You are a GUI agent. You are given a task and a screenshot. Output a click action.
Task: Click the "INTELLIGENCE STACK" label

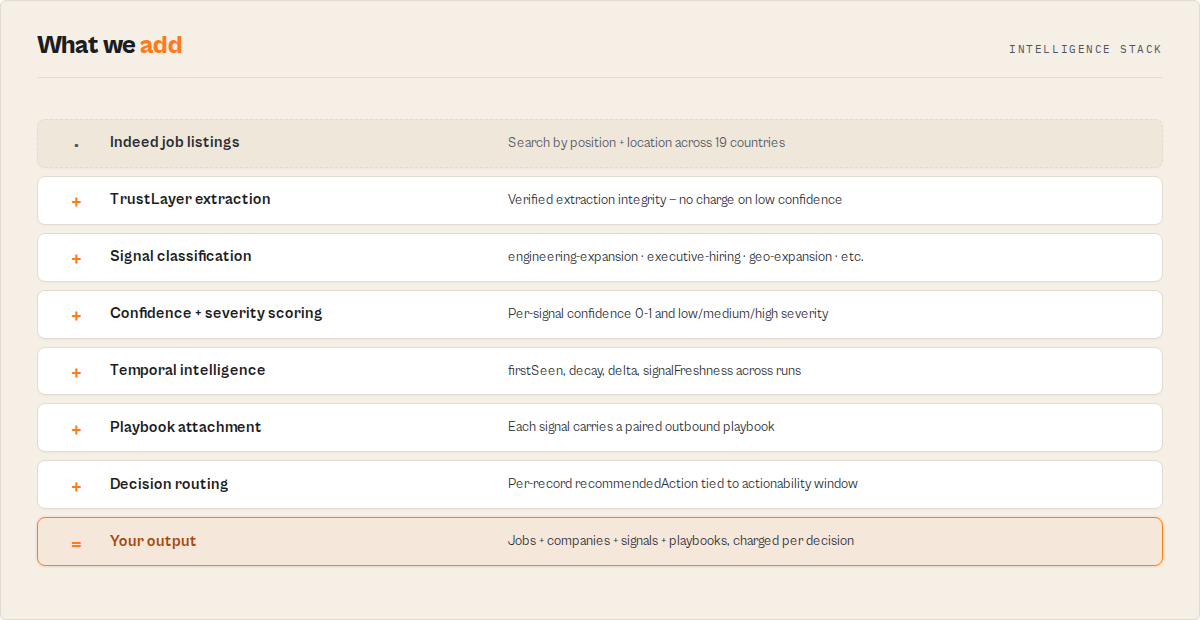[x=1085, y=49]
